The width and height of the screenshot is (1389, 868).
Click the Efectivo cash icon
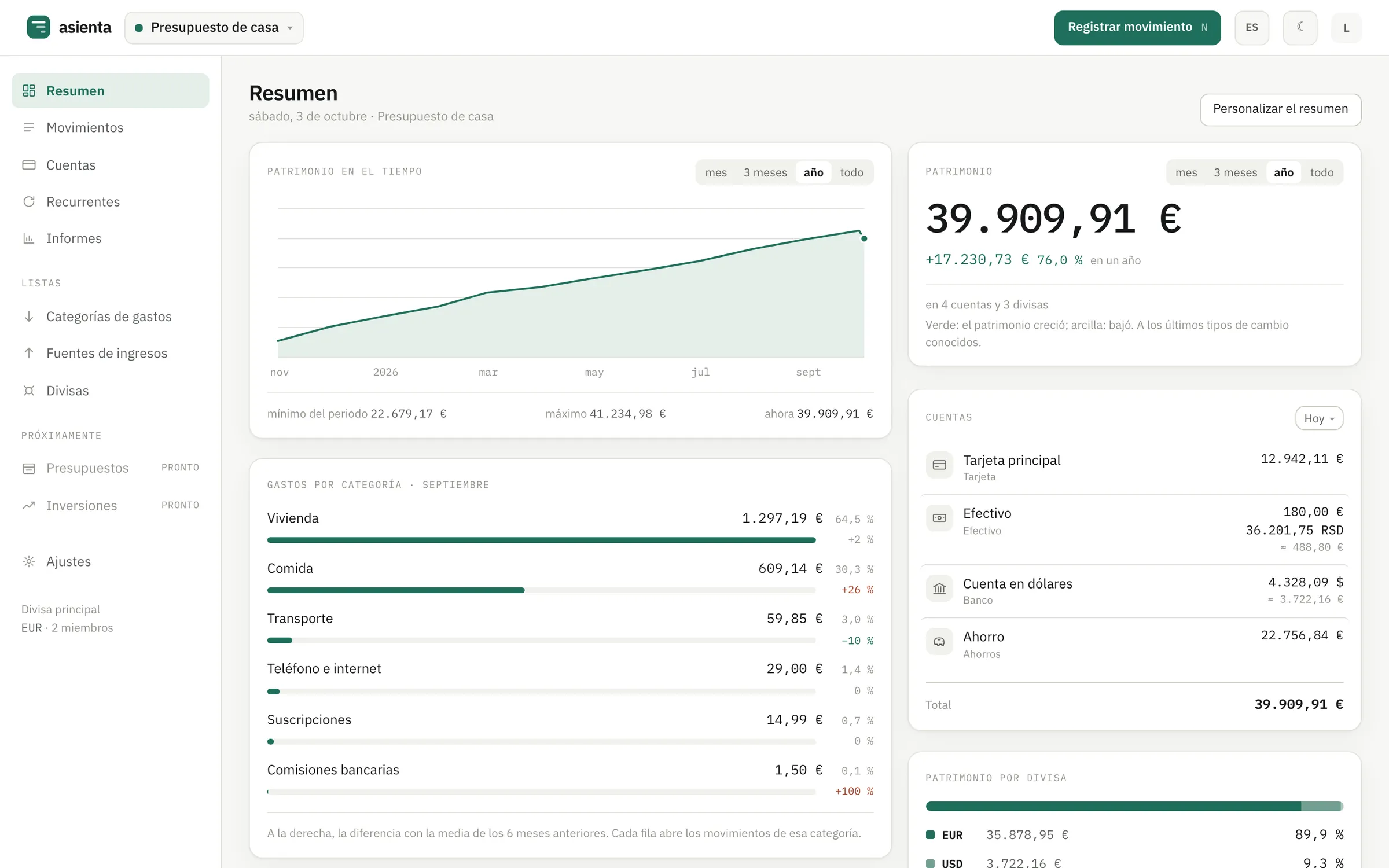coord(939,518)
